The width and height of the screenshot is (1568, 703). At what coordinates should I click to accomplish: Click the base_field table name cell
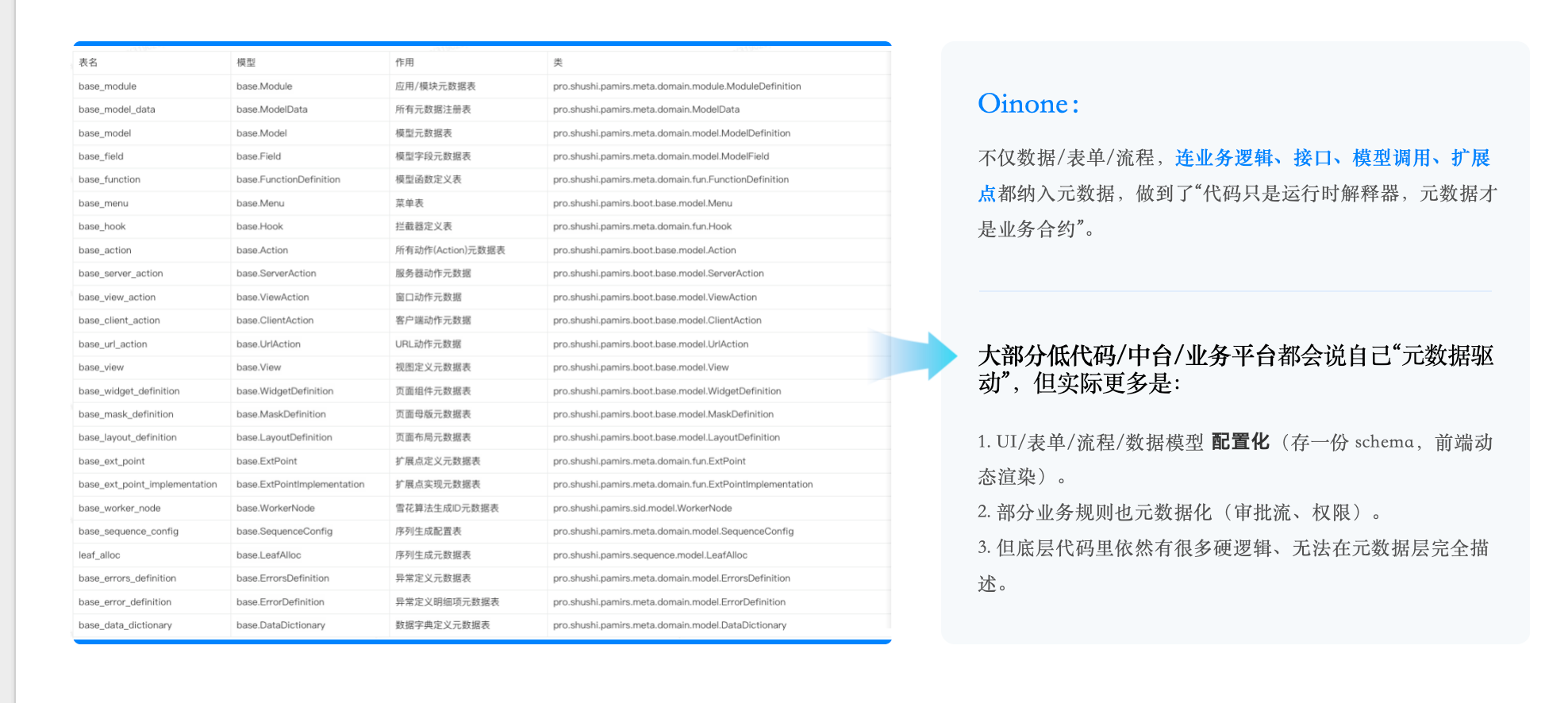pos(101,156)
